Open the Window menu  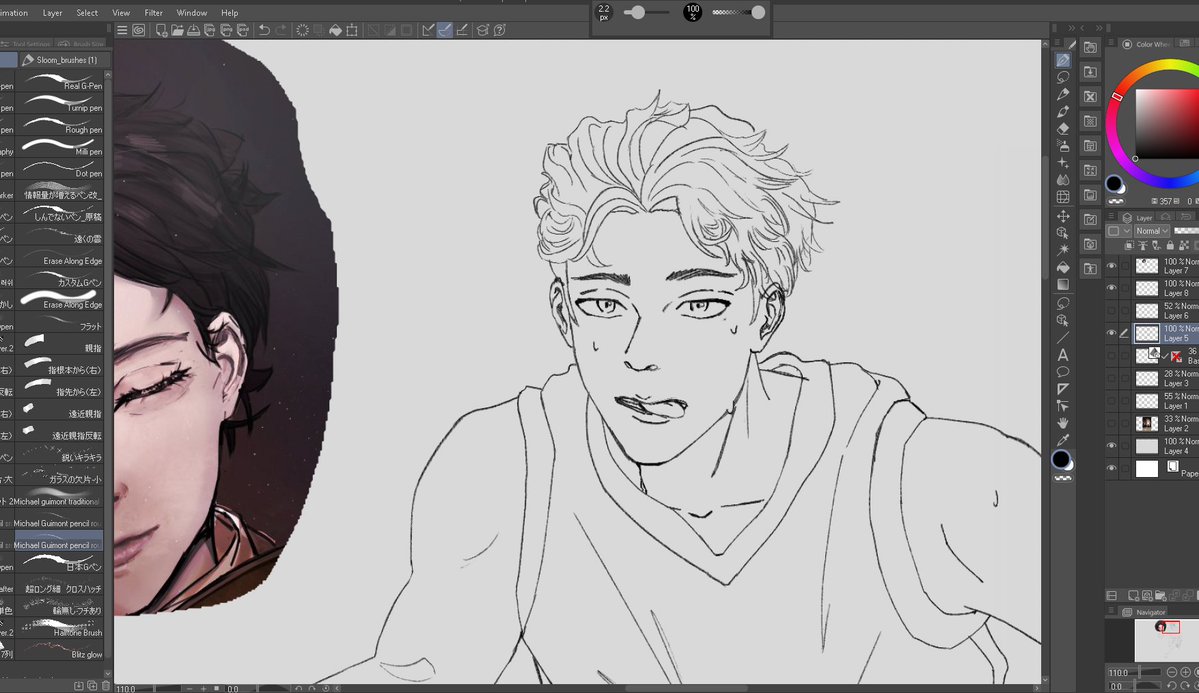(x=192, y=13)
